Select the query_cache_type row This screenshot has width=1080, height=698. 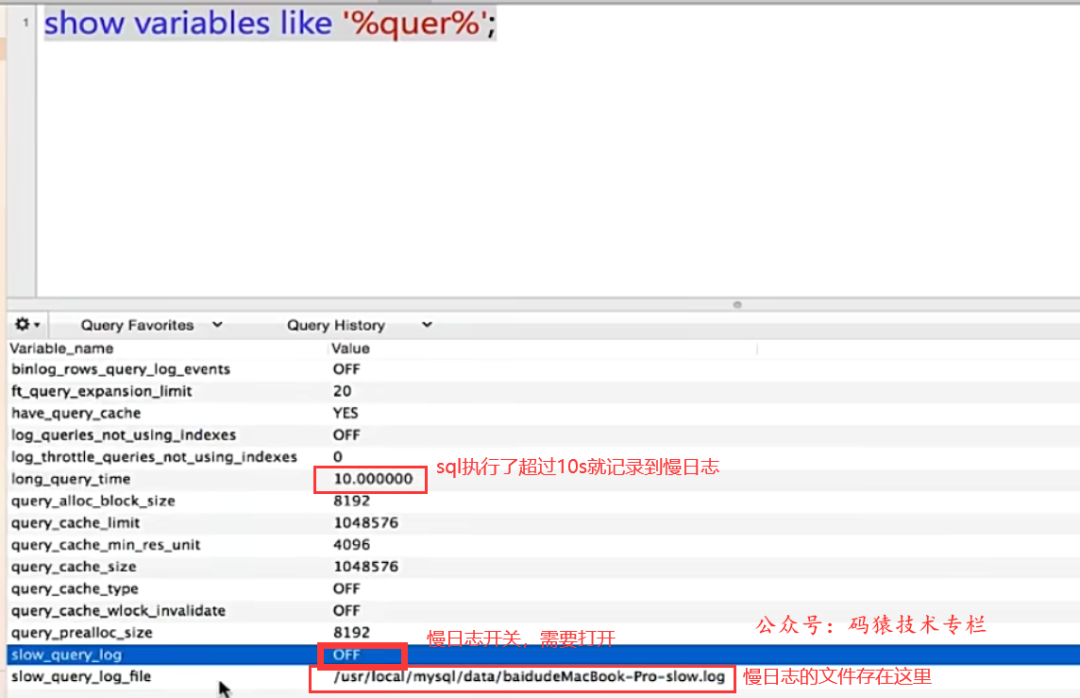pos(75,589)
